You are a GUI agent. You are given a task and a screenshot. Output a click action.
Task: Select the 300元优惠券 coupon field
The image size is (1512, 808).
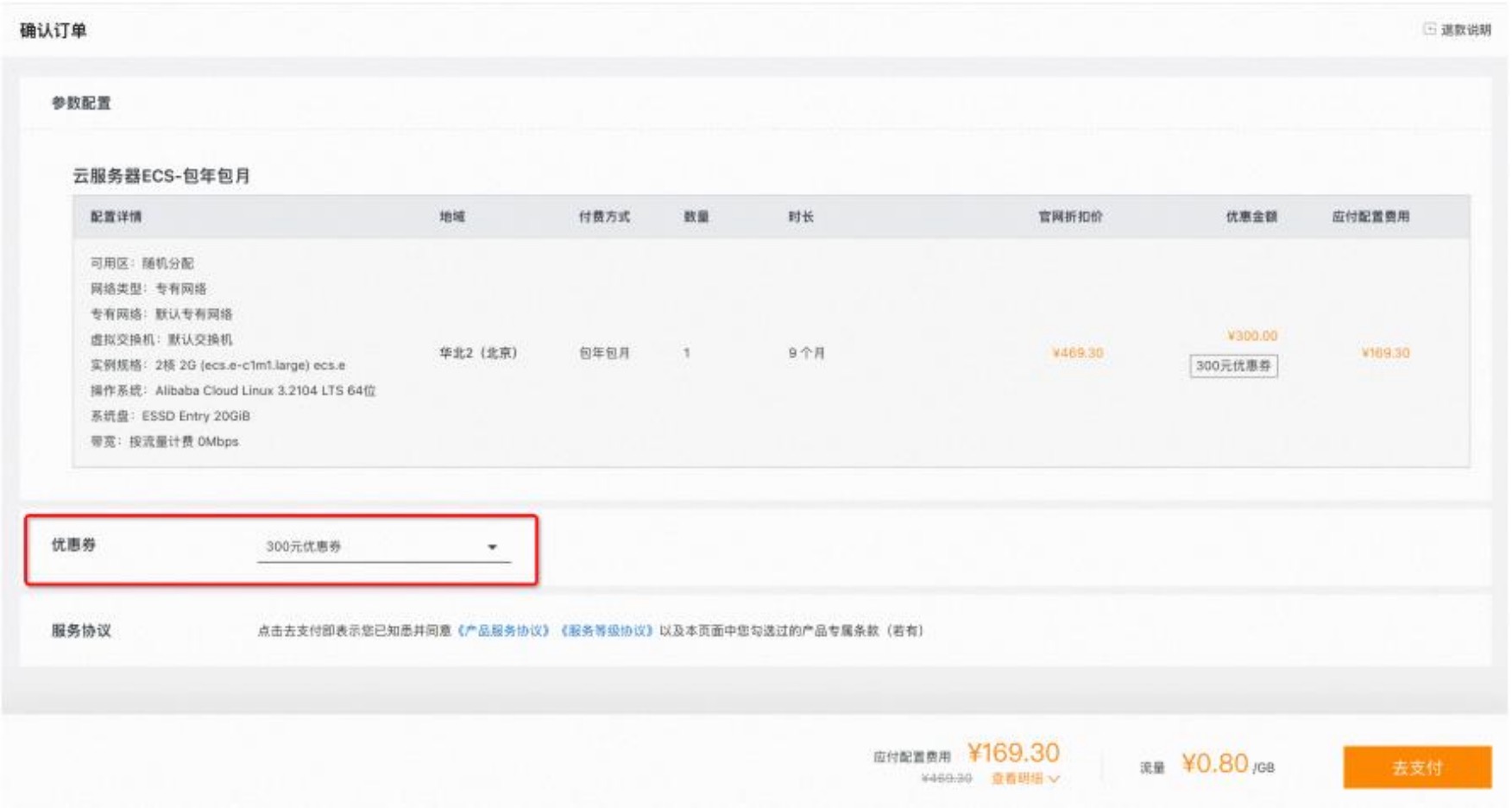click(371, 546)
